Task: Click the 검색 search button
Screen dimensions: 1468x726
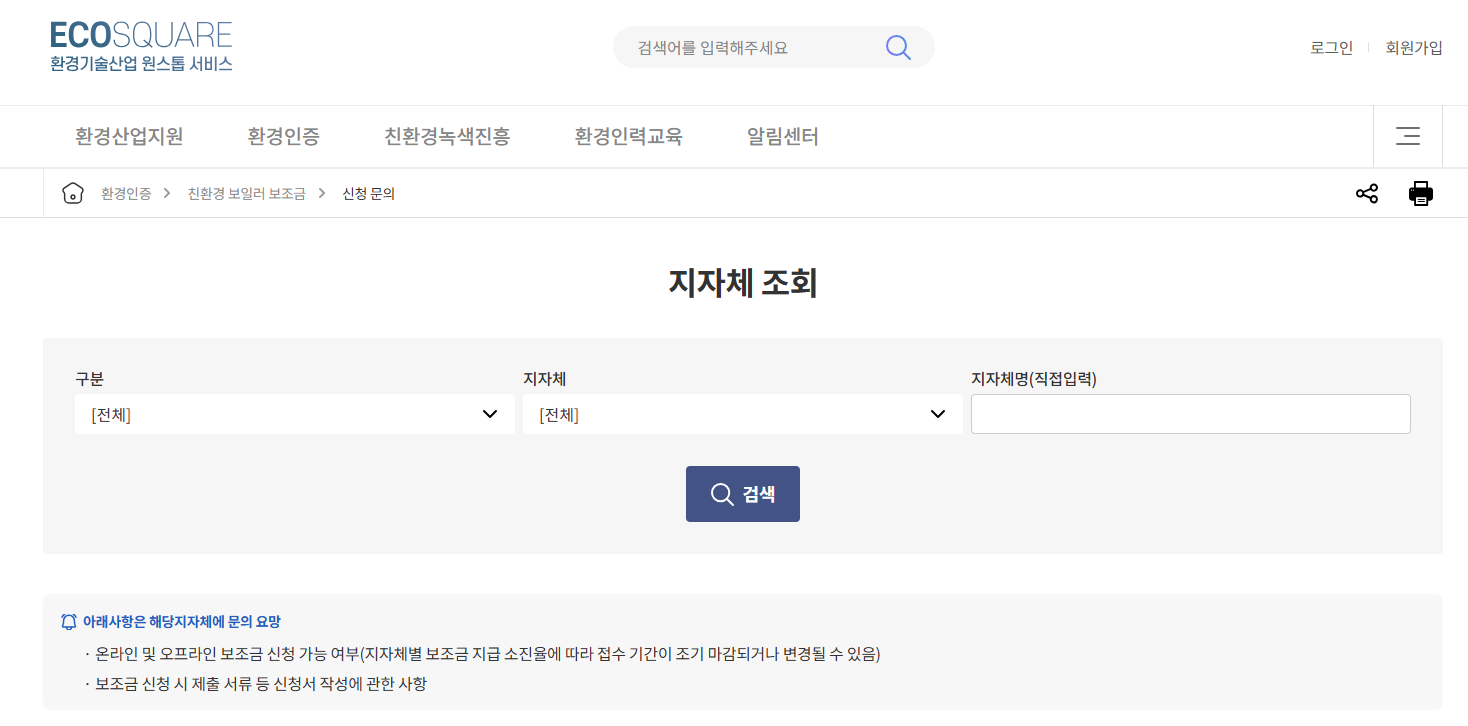Action: pos(742,493)
